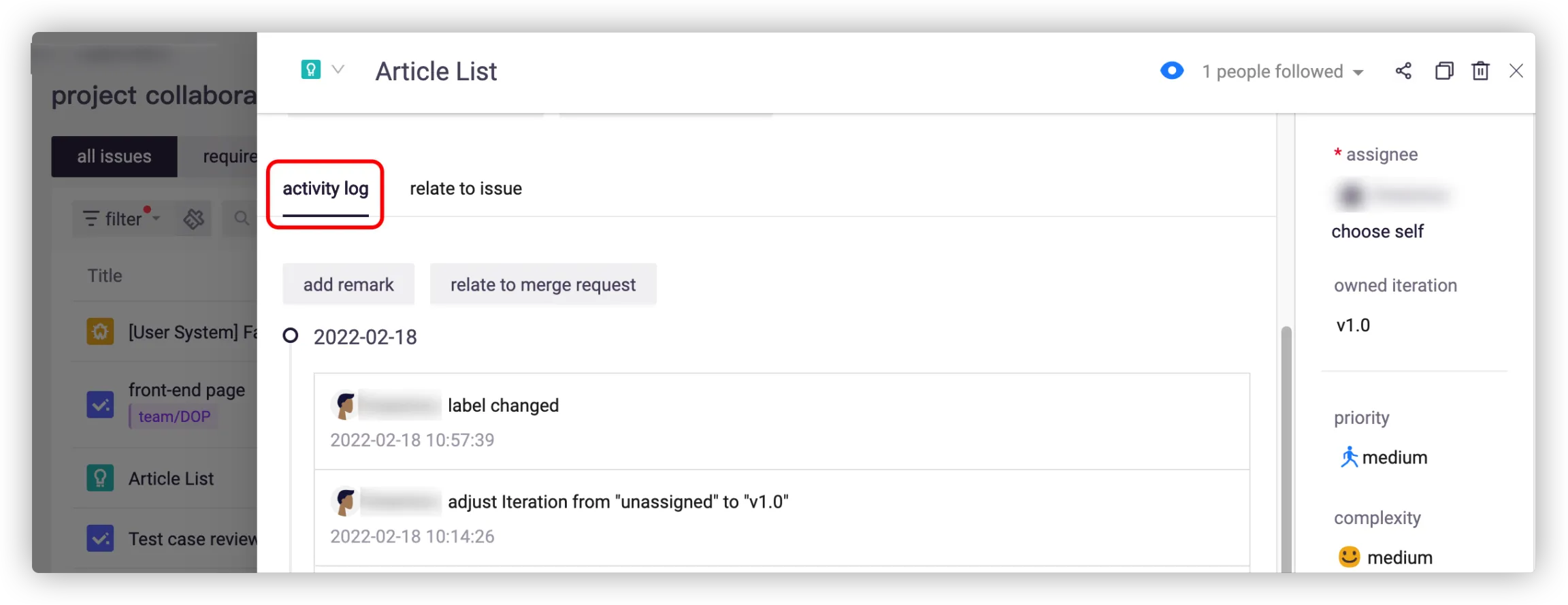Click the delete trash icon

(x=1480, y=71)
